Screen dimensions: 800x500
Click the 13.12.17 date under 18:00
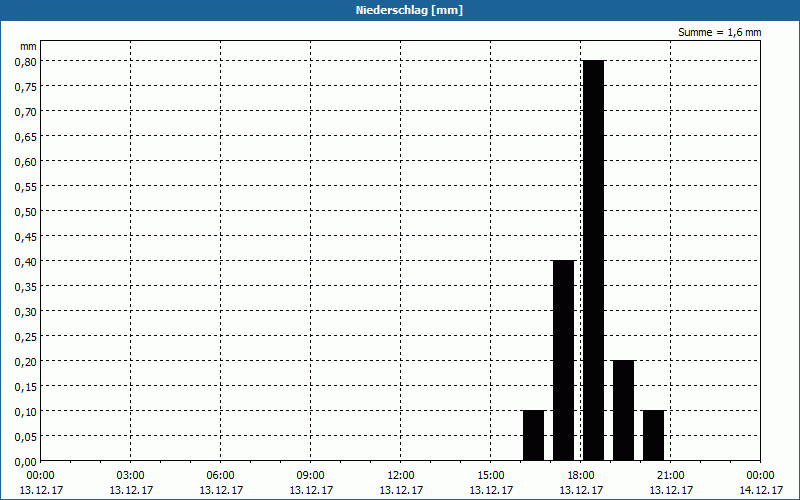(x=581, y=490)
